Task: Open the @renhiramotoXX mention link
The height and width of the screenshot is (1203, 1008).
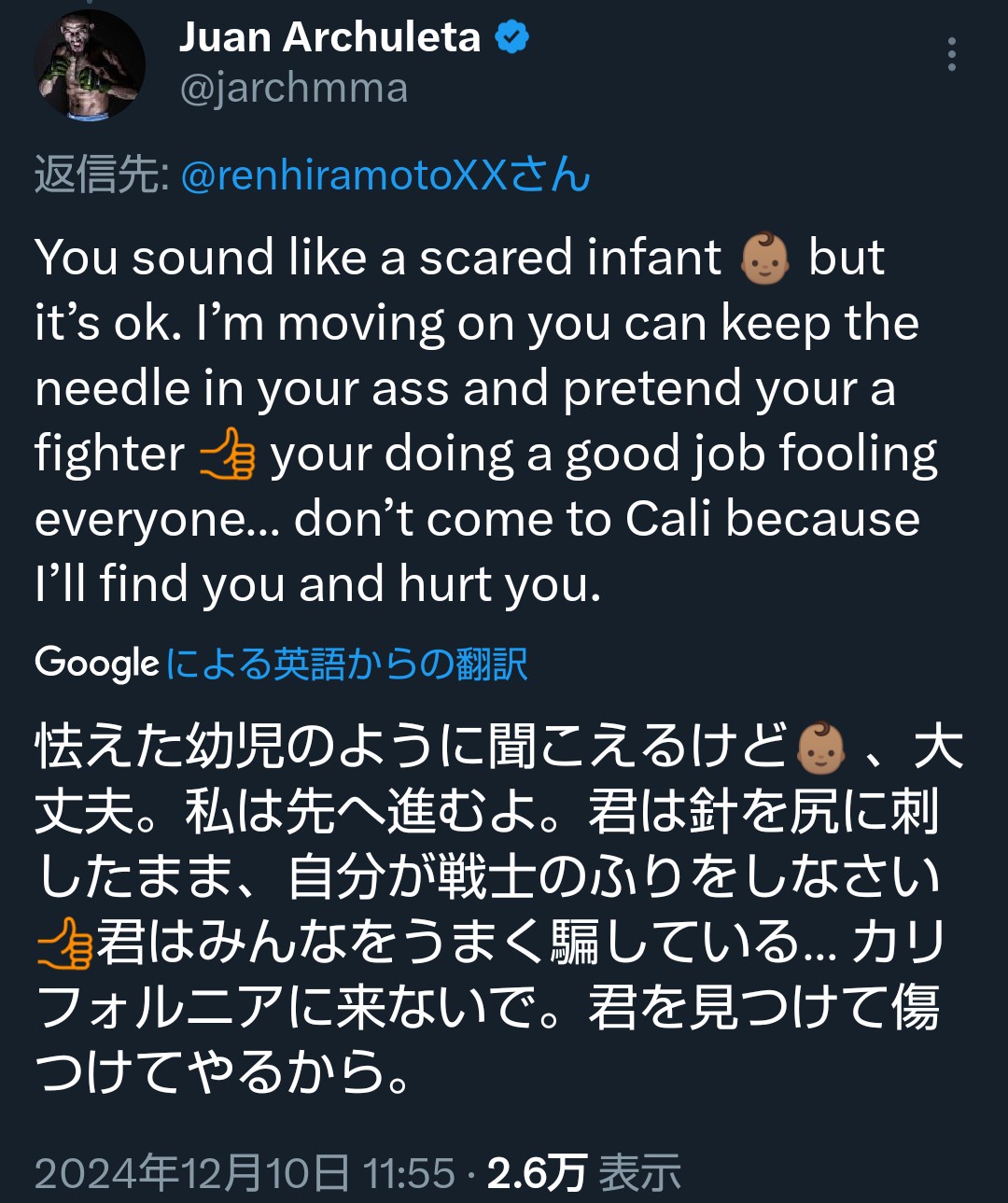Action: [x=385, y=175]
